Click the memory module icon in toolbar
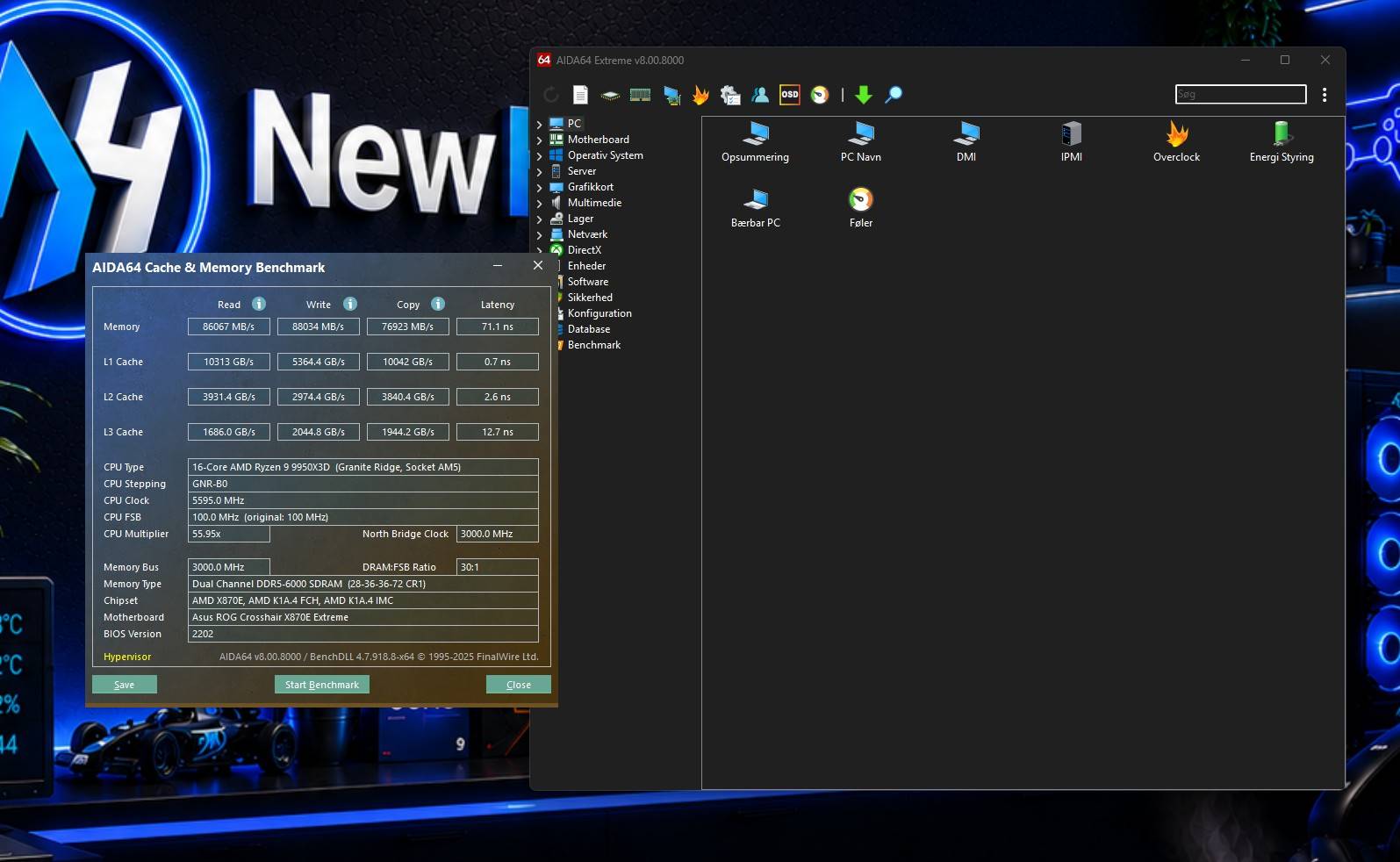 tap(641, 95)
